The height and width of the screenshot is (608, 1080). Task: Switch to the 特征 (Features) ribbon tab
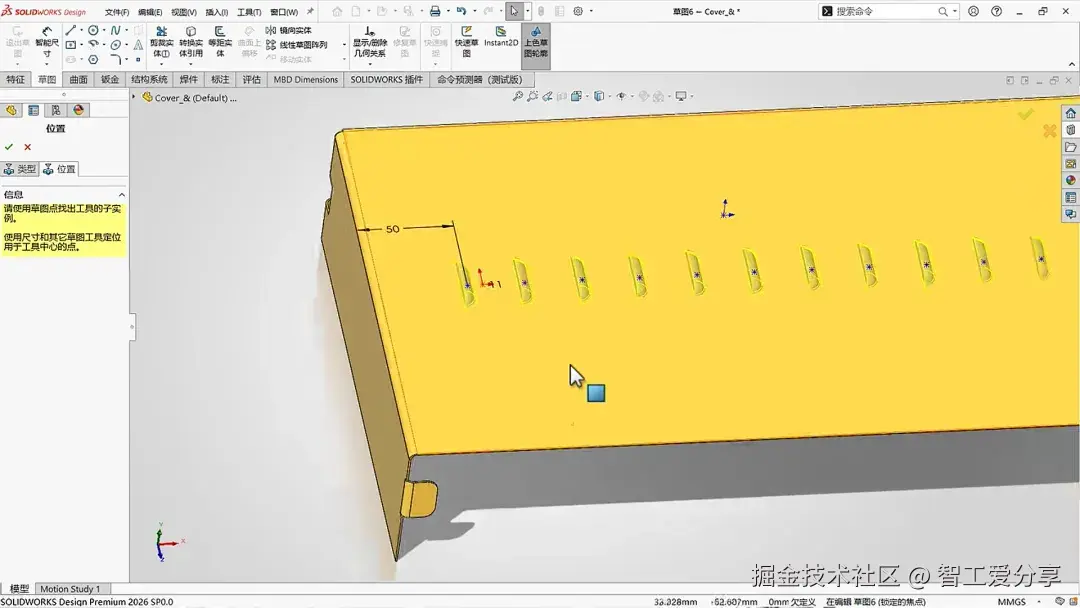(x=15, y=80)
